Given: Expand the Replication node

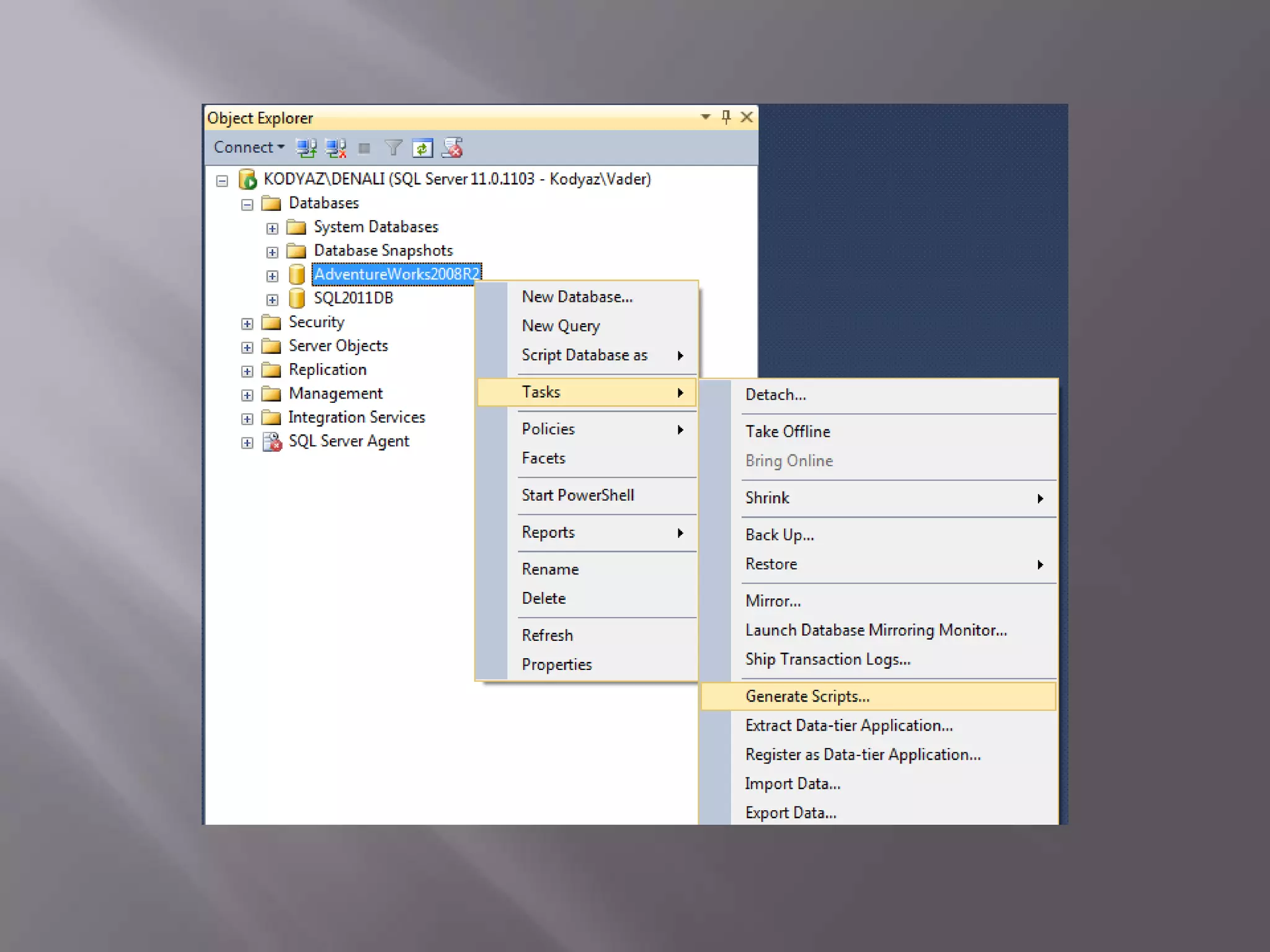Looking at the screenshot, I should 247,371.
